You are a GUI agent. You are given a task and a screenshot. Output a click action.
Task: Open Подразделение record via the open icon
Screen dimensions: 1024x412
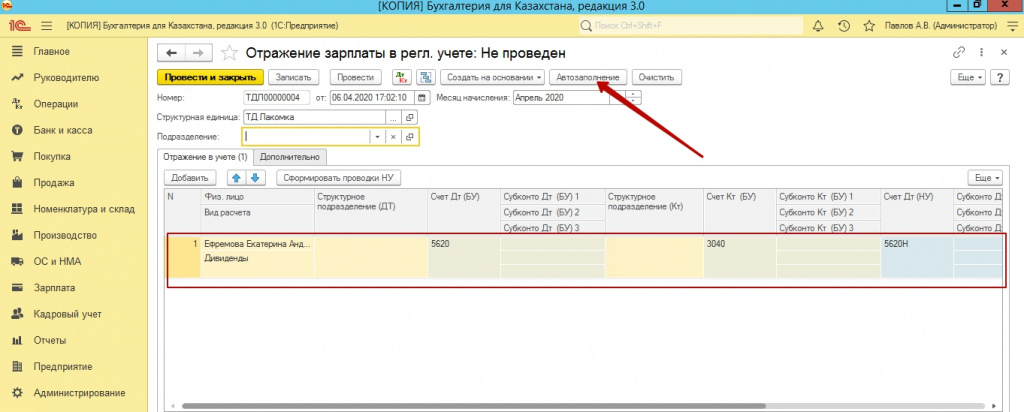(409, 137)
